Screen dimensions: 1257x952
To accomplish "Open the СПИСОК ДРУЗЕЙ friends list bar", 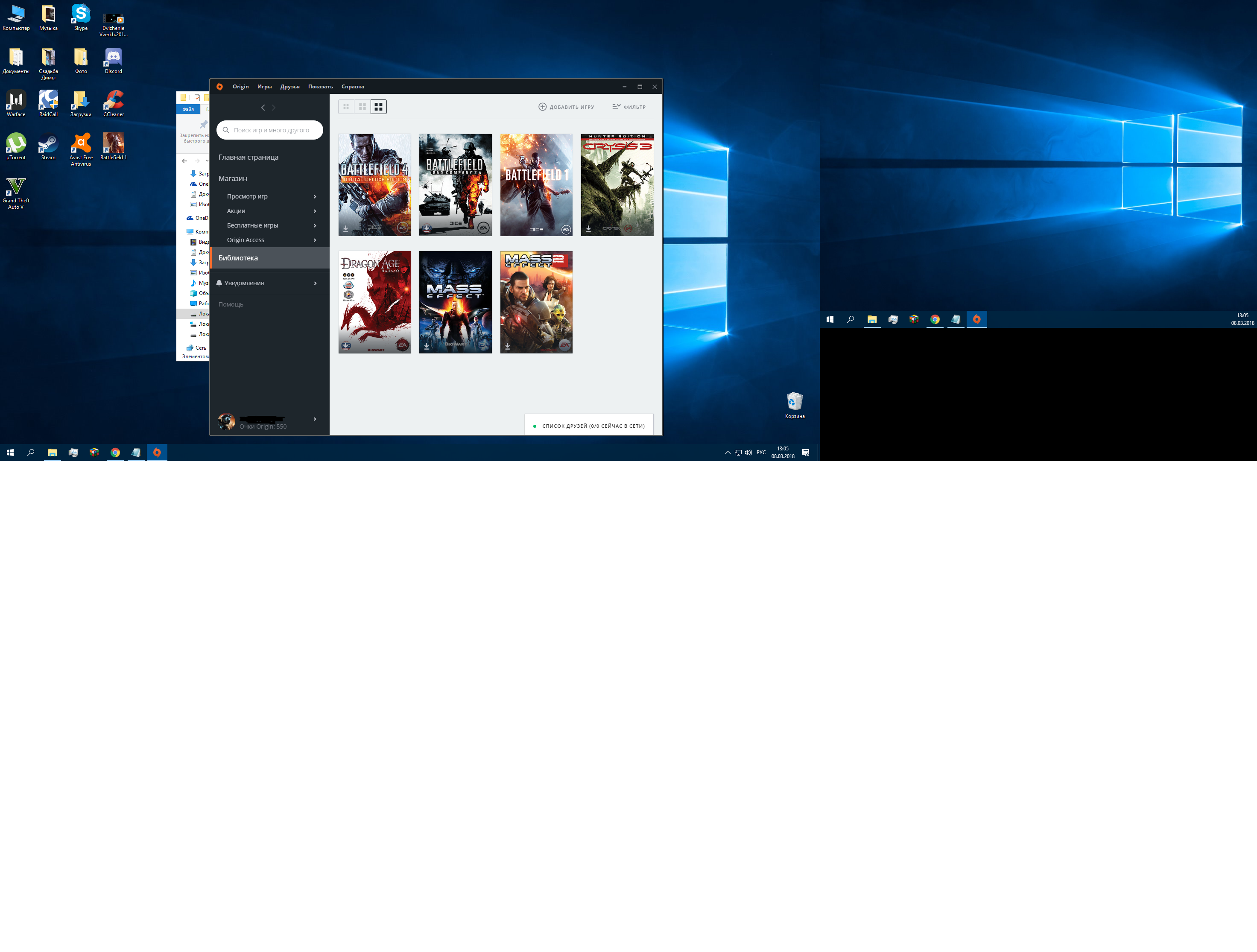I will [589, 426].
